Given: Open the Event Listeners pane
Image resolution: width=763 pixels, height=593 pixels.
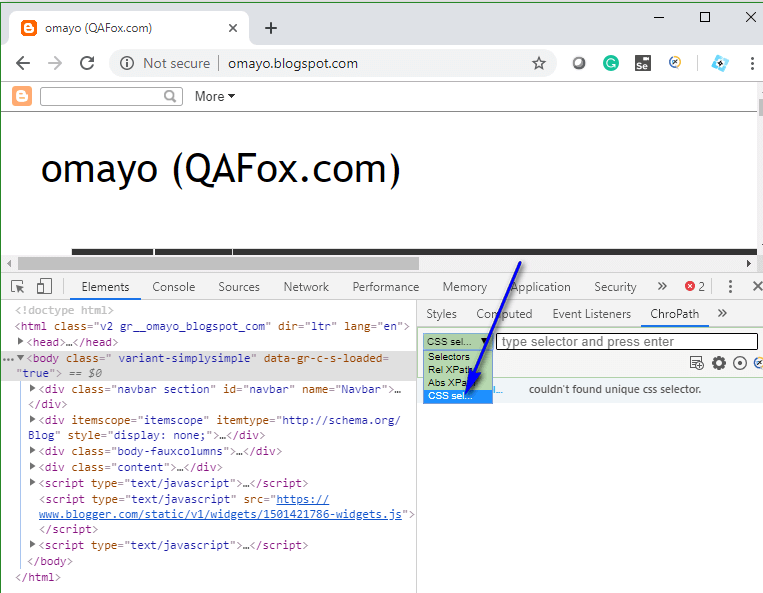Looking at the screenshot, I should (x=592, y=314).
